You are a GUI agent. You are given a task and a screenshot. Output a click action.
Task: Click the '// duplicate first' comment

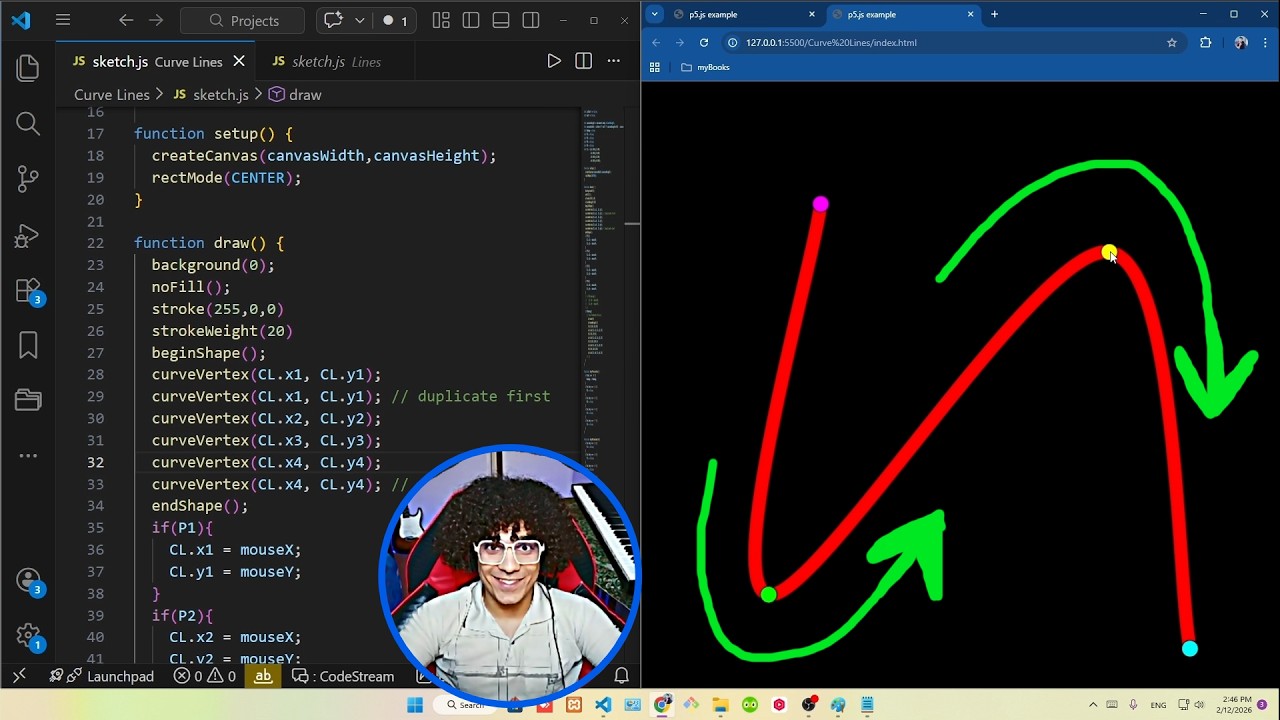470,396
